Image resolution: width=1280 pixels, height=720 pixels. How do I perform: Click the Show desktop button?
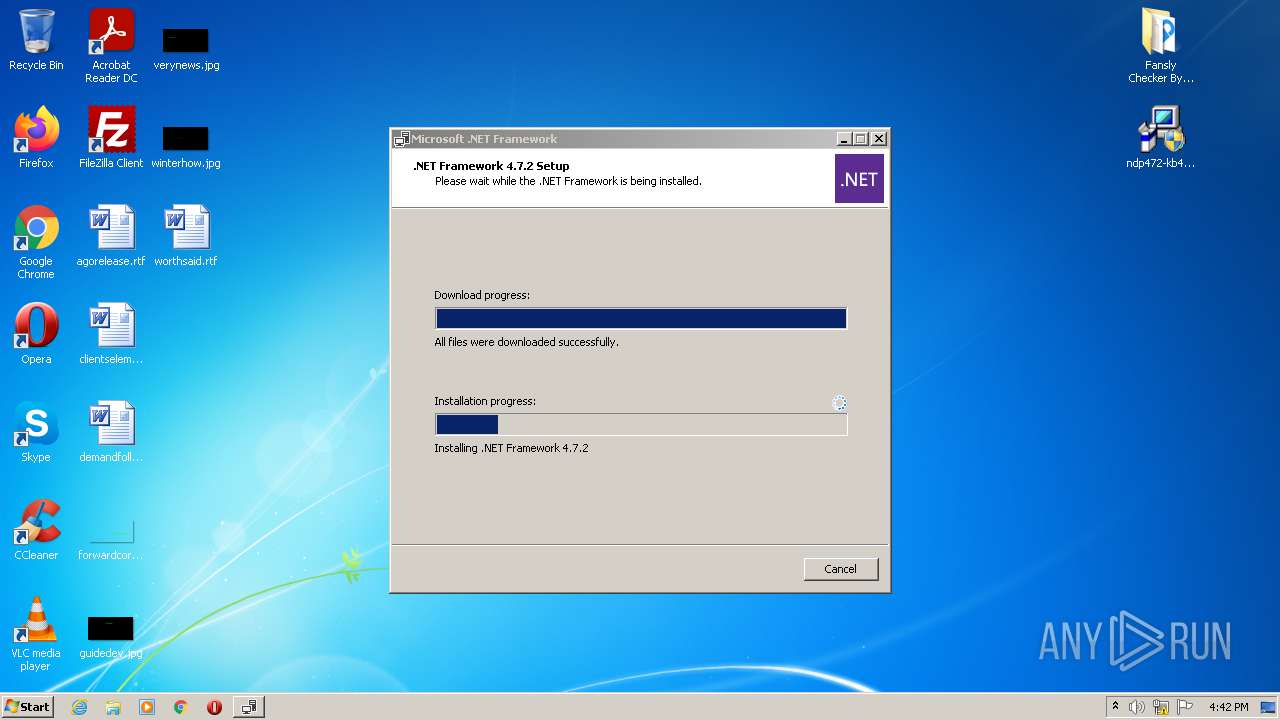click(1269, 707)
